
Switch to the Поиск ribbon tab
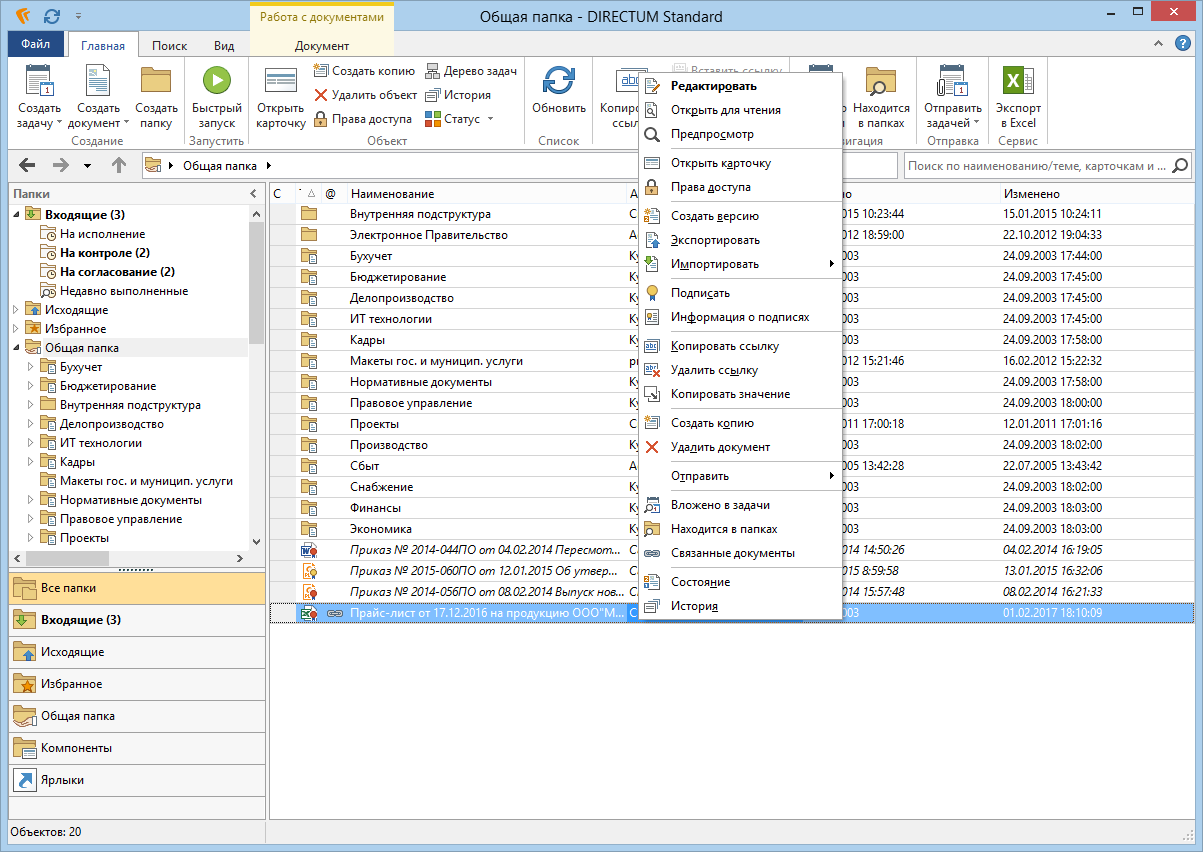(x=169, y=45)
